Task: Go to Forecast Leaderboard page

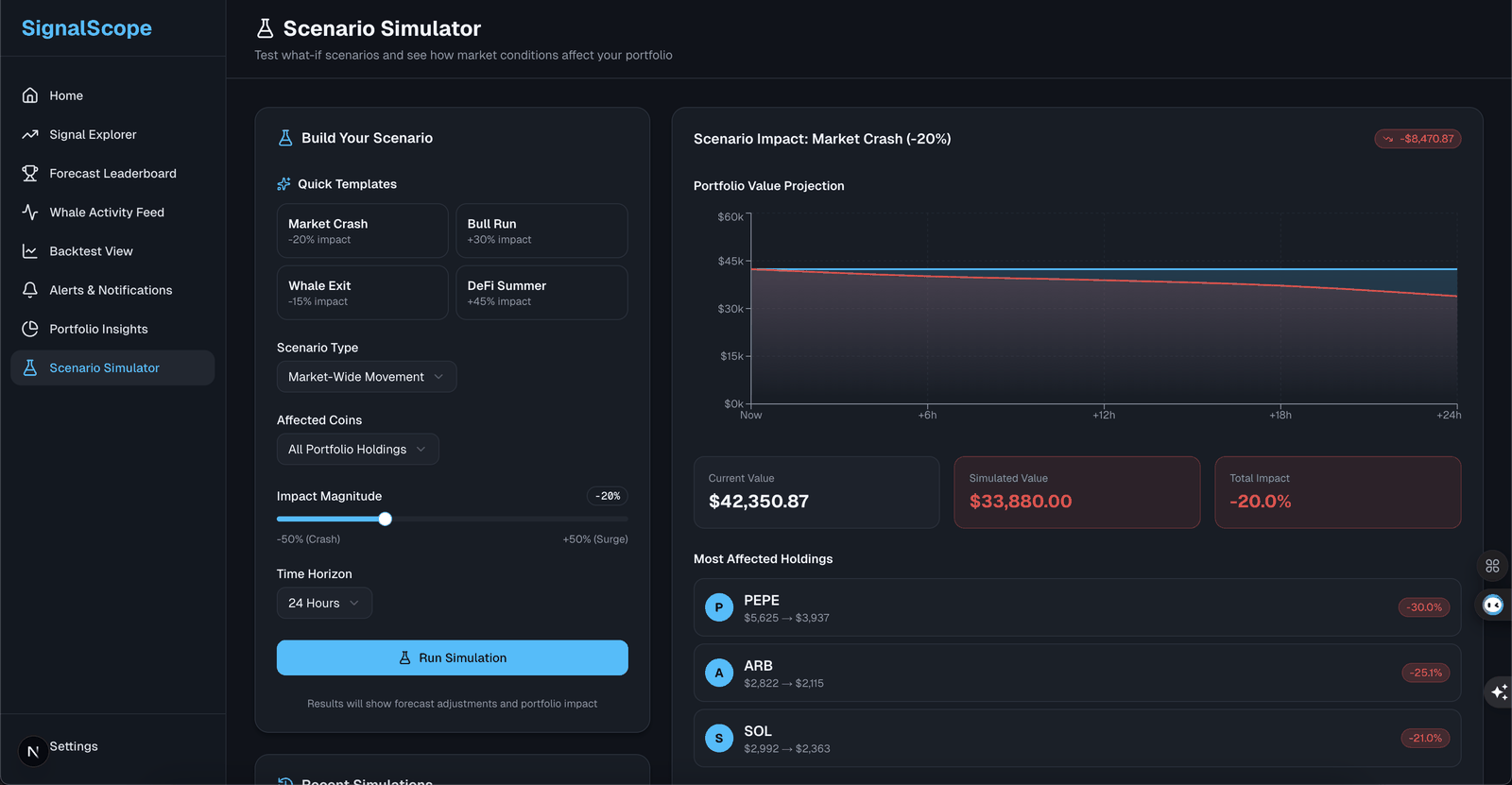Action: (112, 173)
